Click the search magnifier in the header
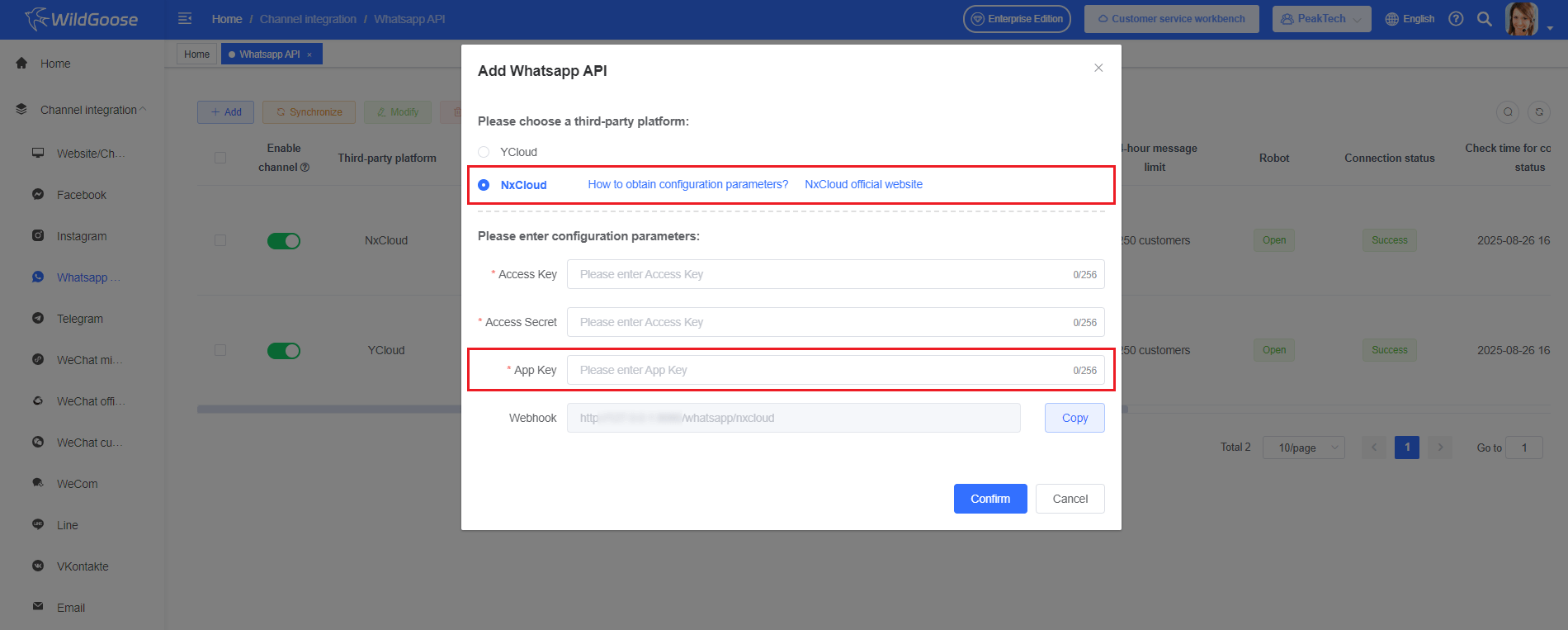This screenshot has width=1568, height=630. pyautogui.click(x=1484, y=18)
